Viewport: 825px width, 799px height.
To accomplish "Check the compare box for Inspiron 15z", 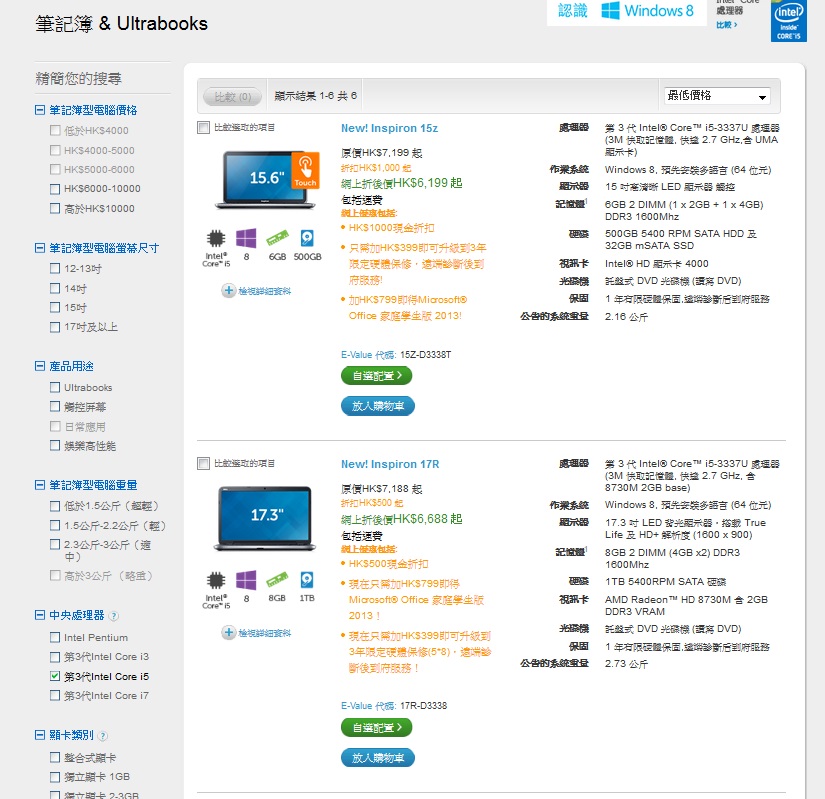I will [x=203, y=127].
